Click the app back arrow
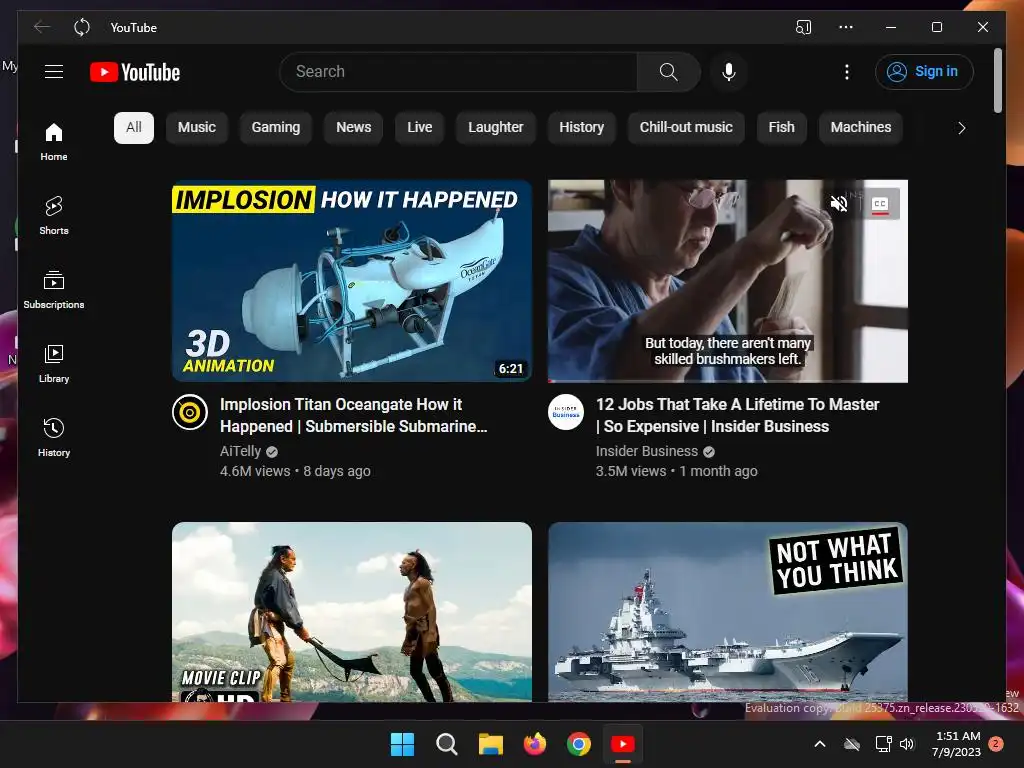 tap(42, 27)
